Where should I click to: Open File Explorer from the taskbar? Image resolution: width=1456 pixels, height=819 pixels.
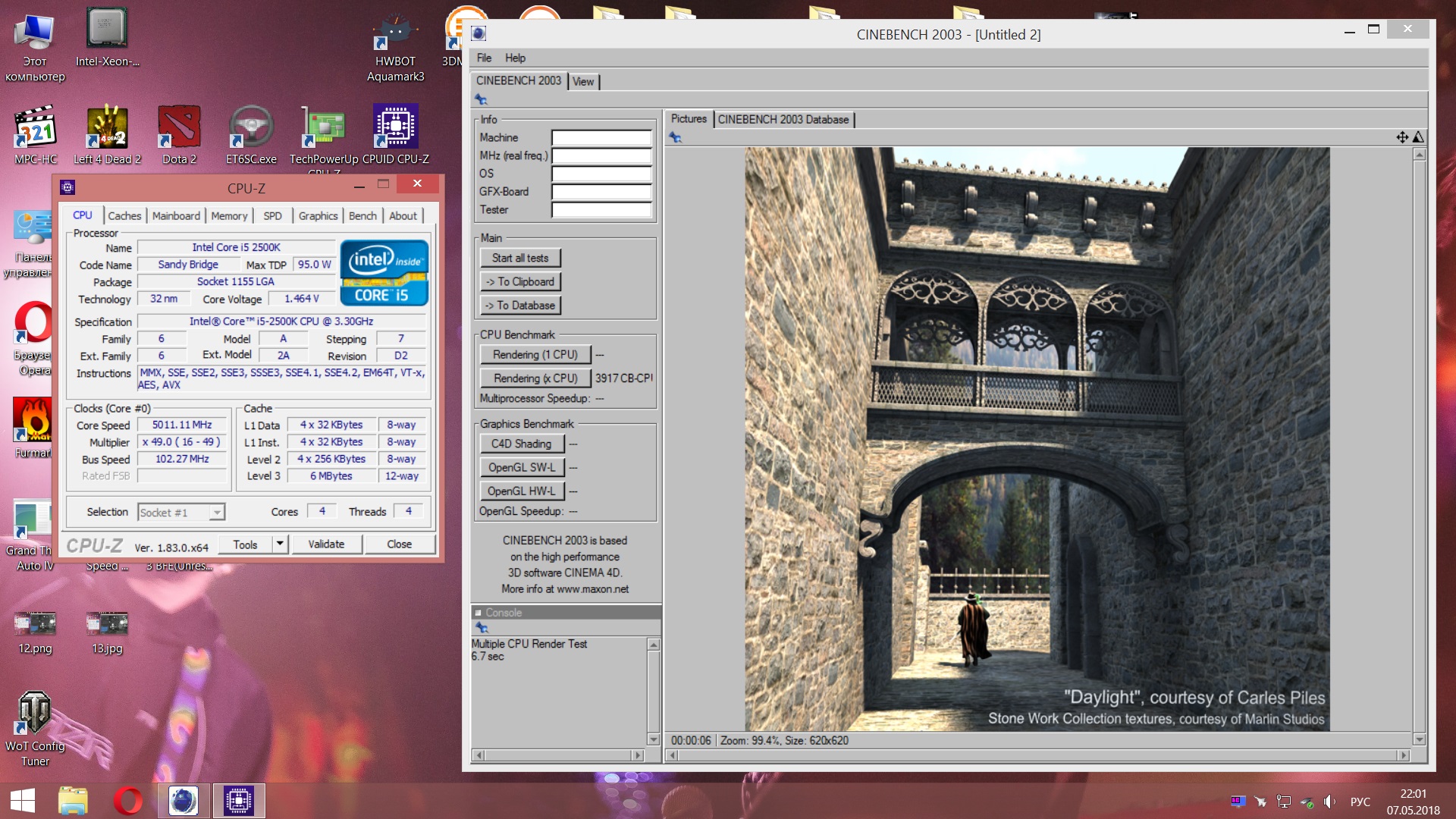(x=73, y=801)
